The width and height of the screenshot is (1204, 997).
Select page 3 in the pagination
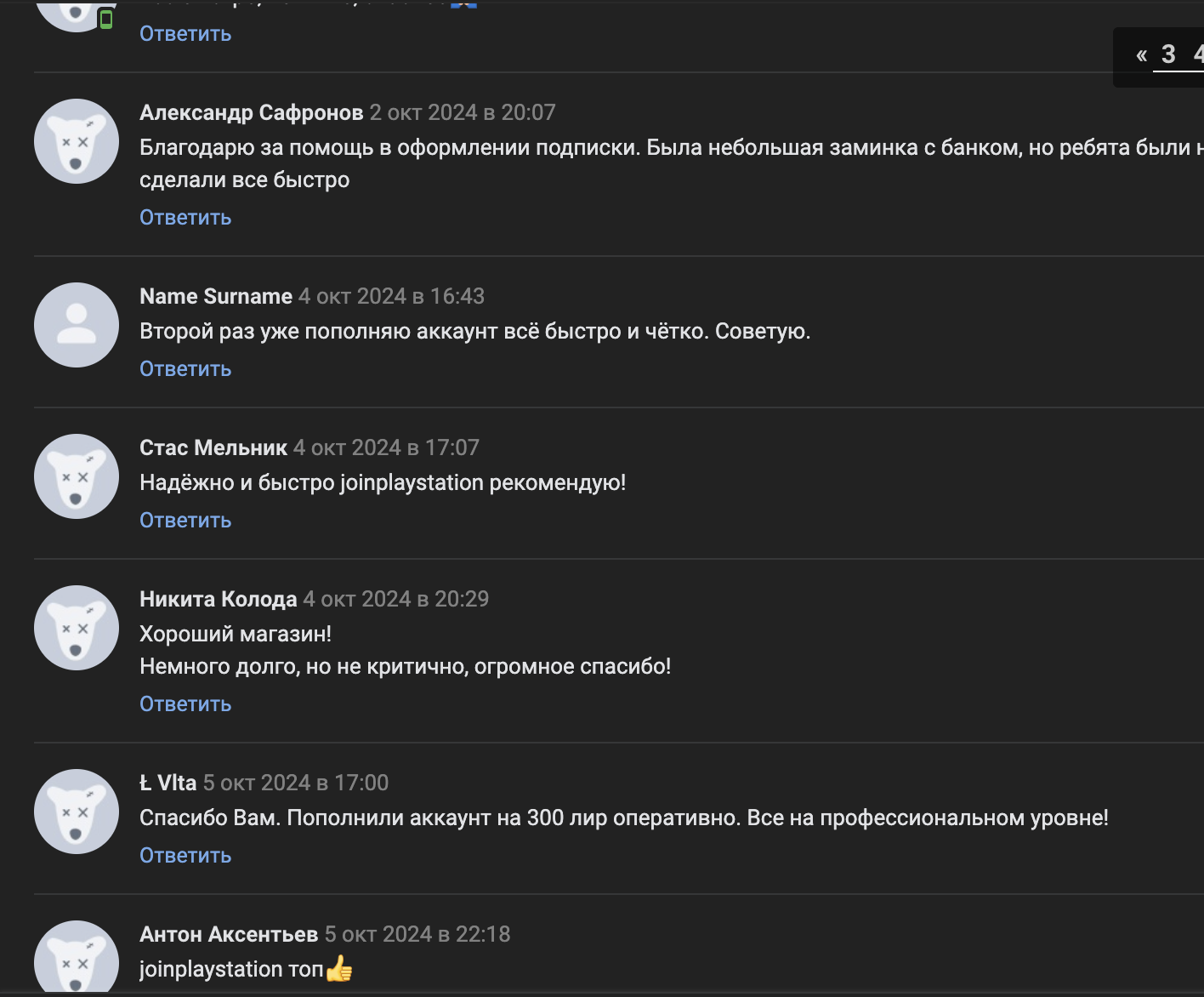coord(1168,54)
